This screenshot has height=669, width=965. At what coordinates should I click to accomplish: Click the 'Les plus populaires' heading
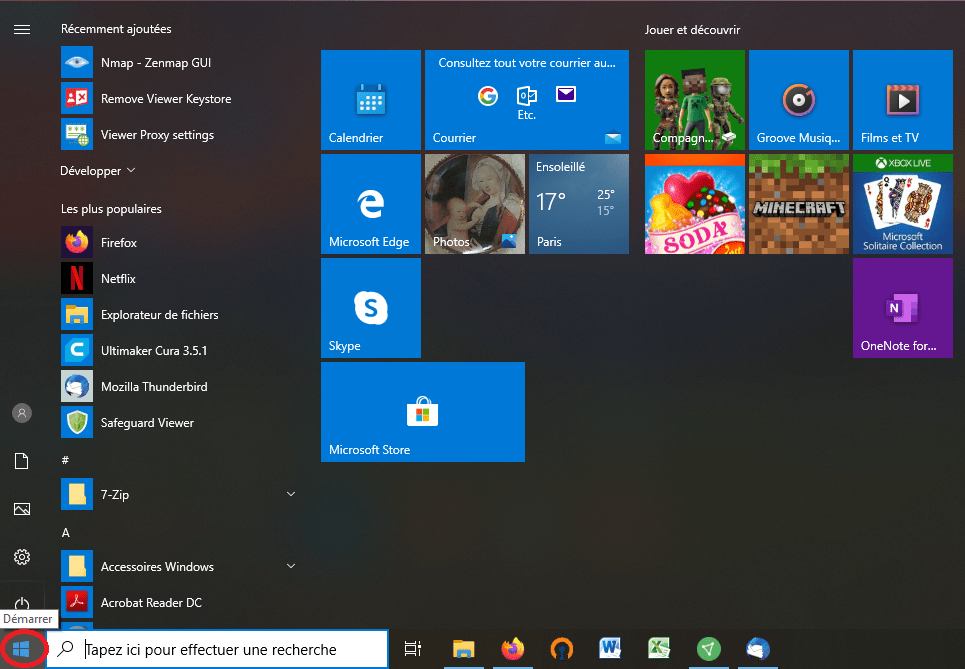pyautogui.click(x=111, y=209)
